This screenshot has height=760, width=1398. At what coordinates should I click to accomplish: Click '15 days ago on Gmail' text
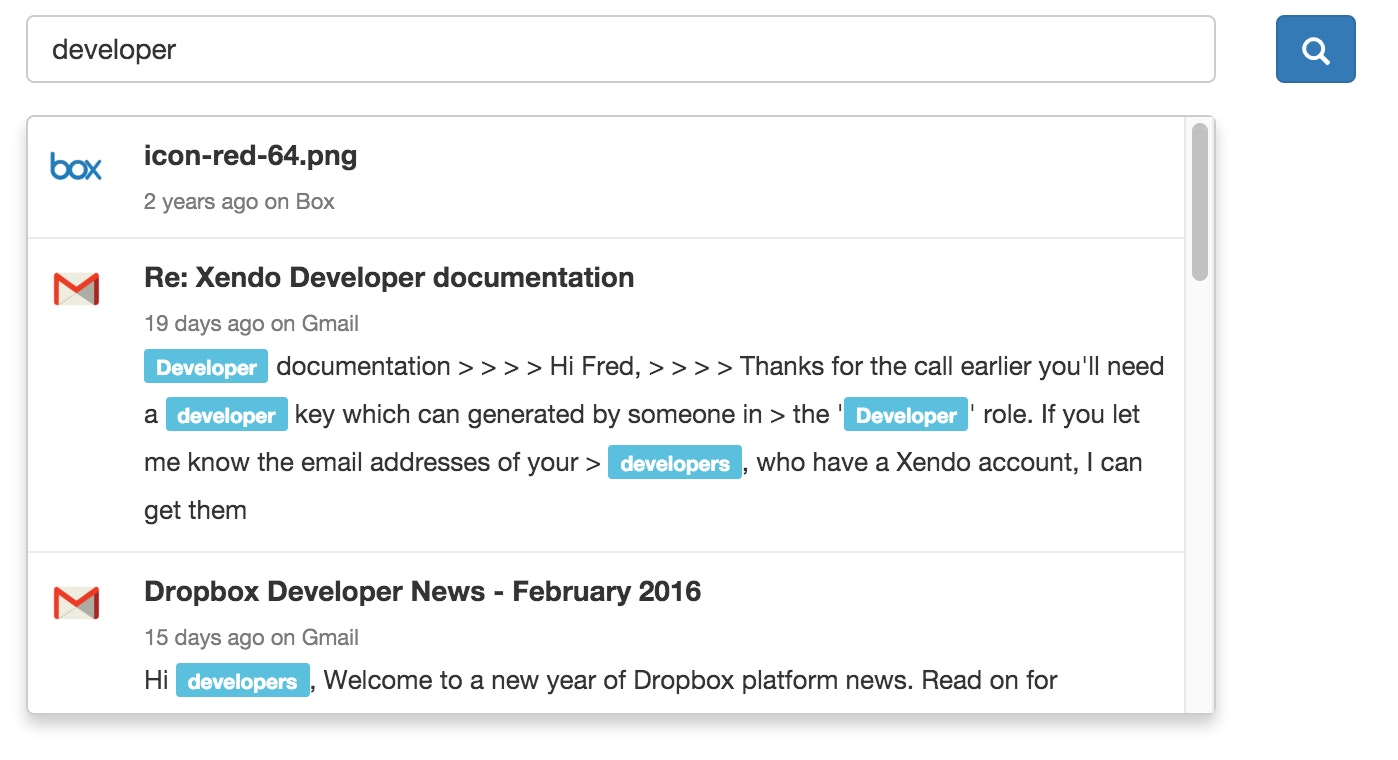(x=251, y=638)
